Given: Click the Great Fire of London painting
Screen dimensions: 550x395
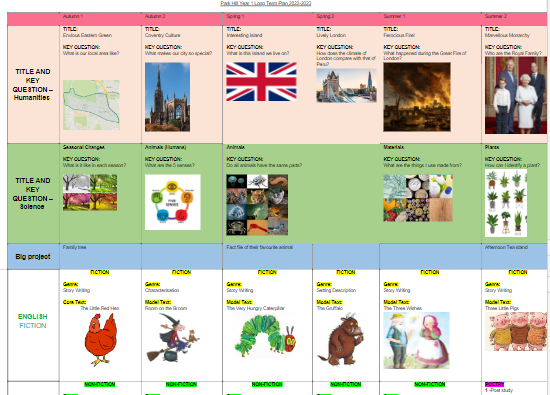Looking at the screenshot, I should (417, 97).
